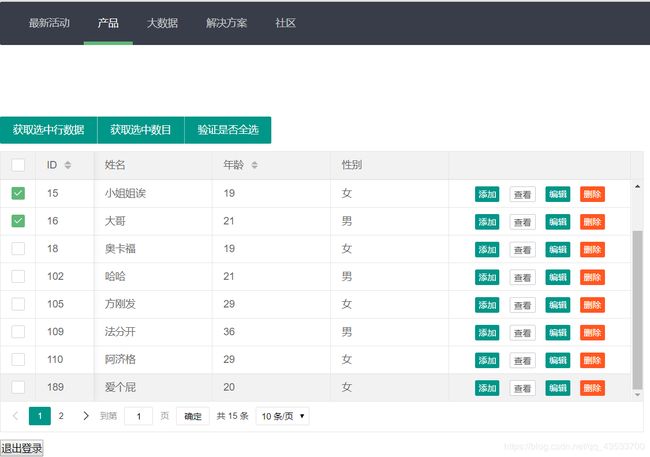The width and height of the screenshot is (650, 457).
Task: Open the 大数据 nav tab
Action: pos(162,23)
